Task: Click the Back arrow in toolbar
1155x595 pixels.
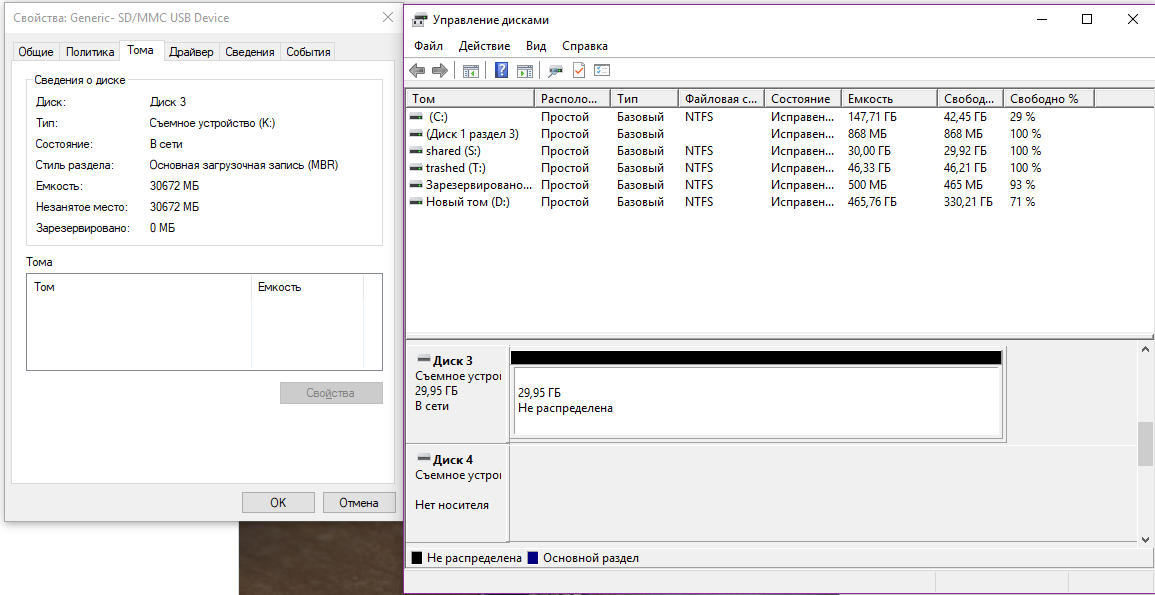Action: click(417, 70)
